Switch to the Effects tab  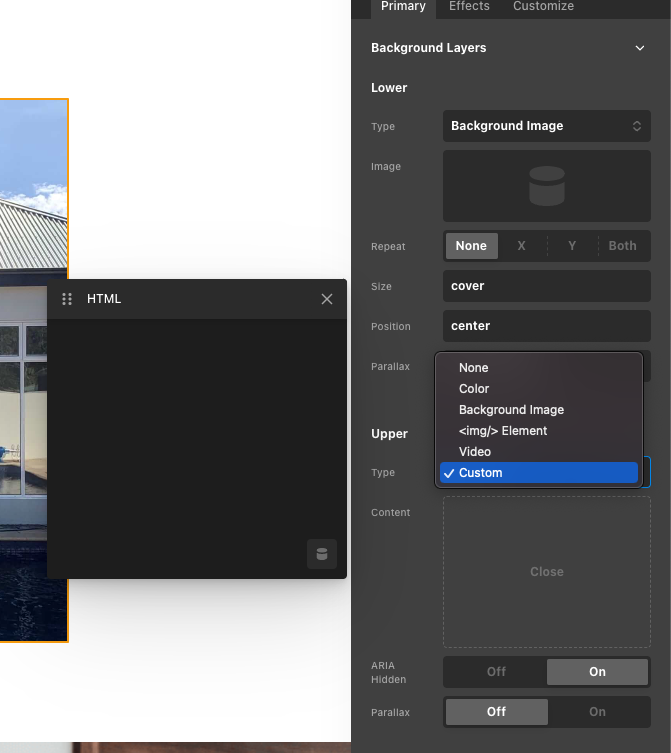pyautogui.click(x=469, y=7)
